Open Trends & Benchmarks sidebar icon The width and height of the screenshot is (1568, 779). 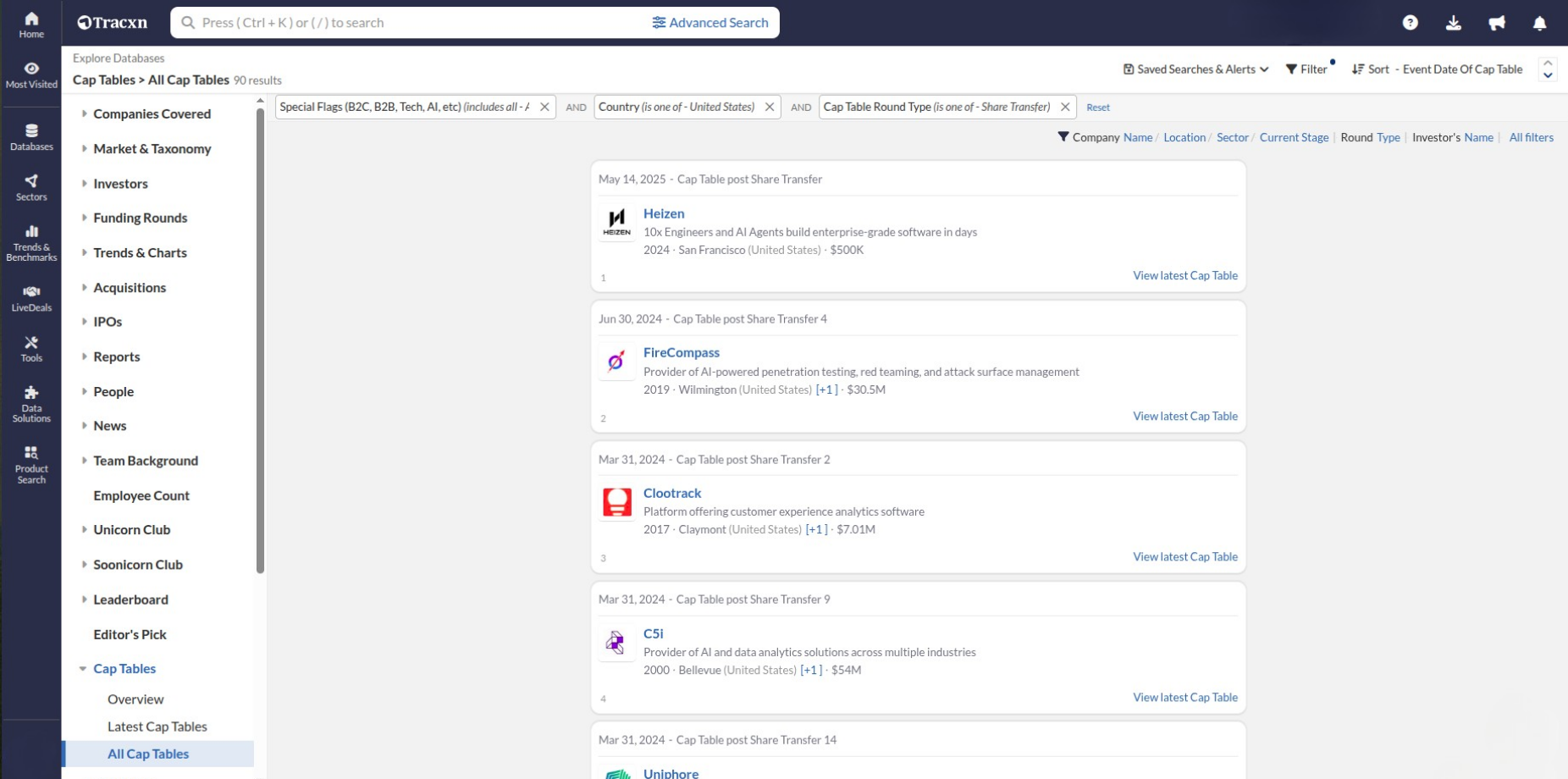(31, 242)
